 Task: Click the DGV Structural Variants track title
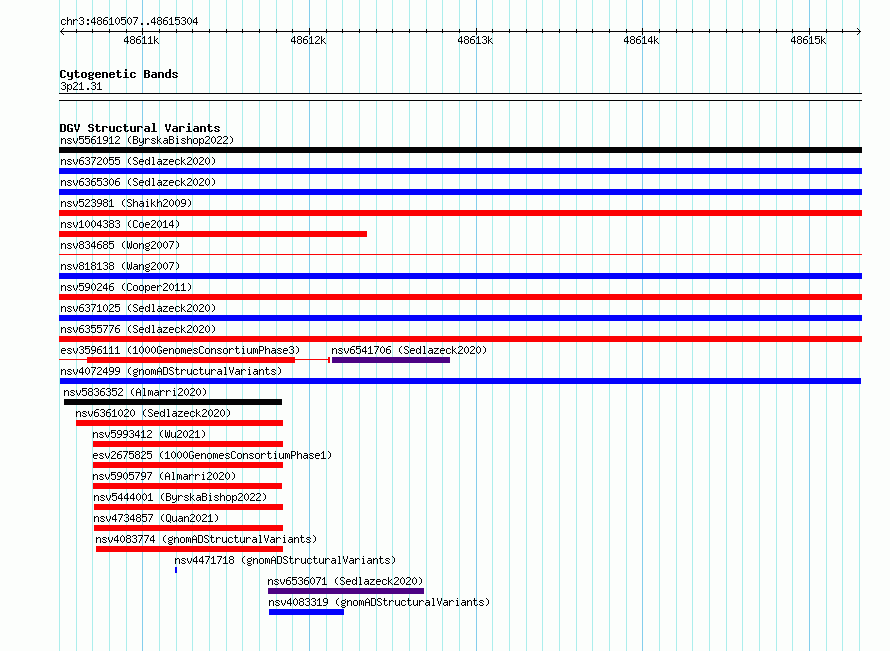pyautogui.click(x=140, y=128)
